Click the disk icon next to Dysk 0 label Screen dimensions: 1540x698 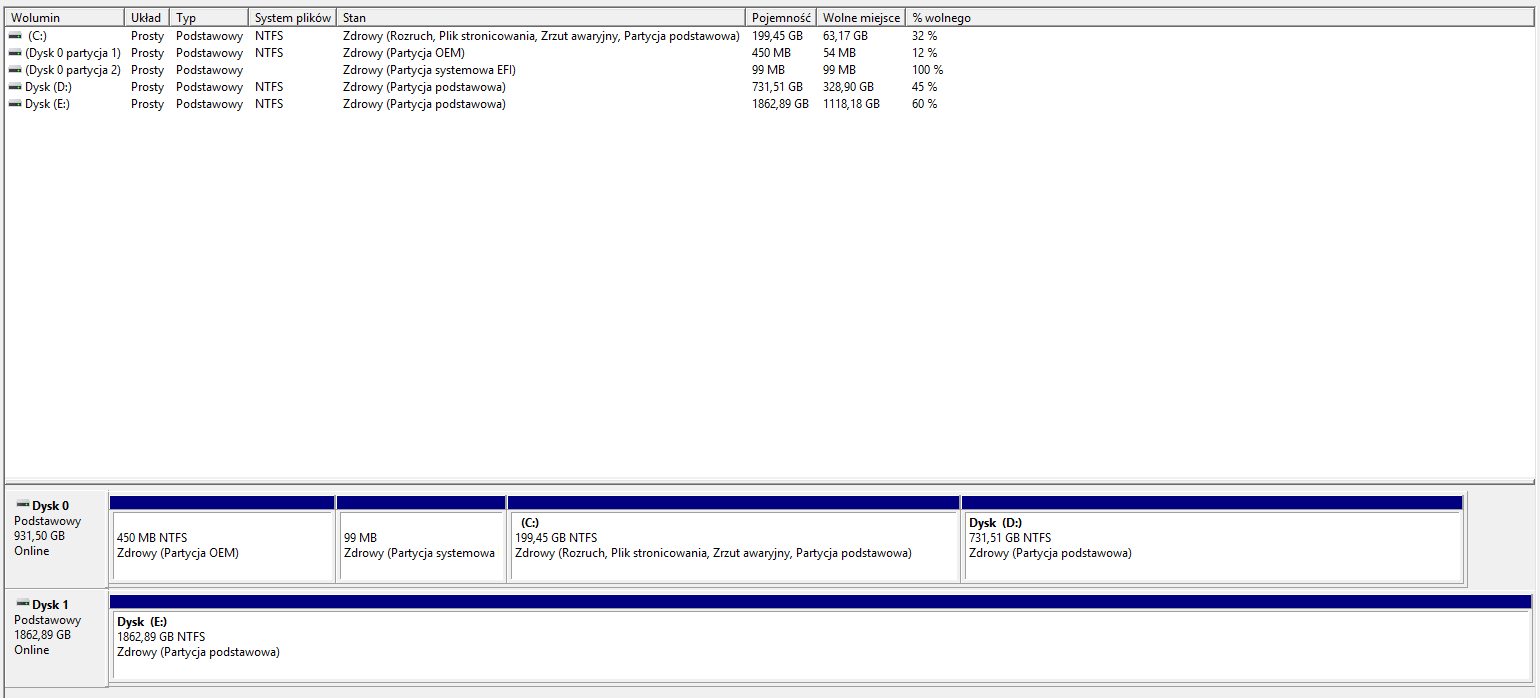23,505
